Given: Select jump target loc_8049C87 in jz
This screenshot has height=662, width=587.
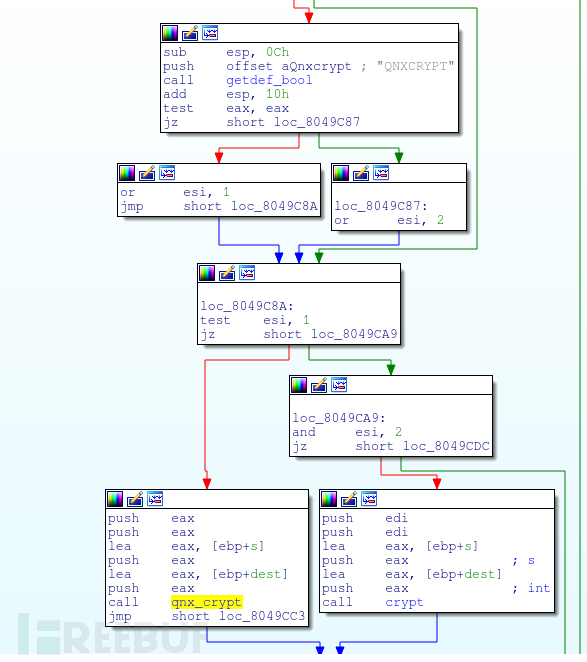Looking at the screenshot, I should point(317,122).
